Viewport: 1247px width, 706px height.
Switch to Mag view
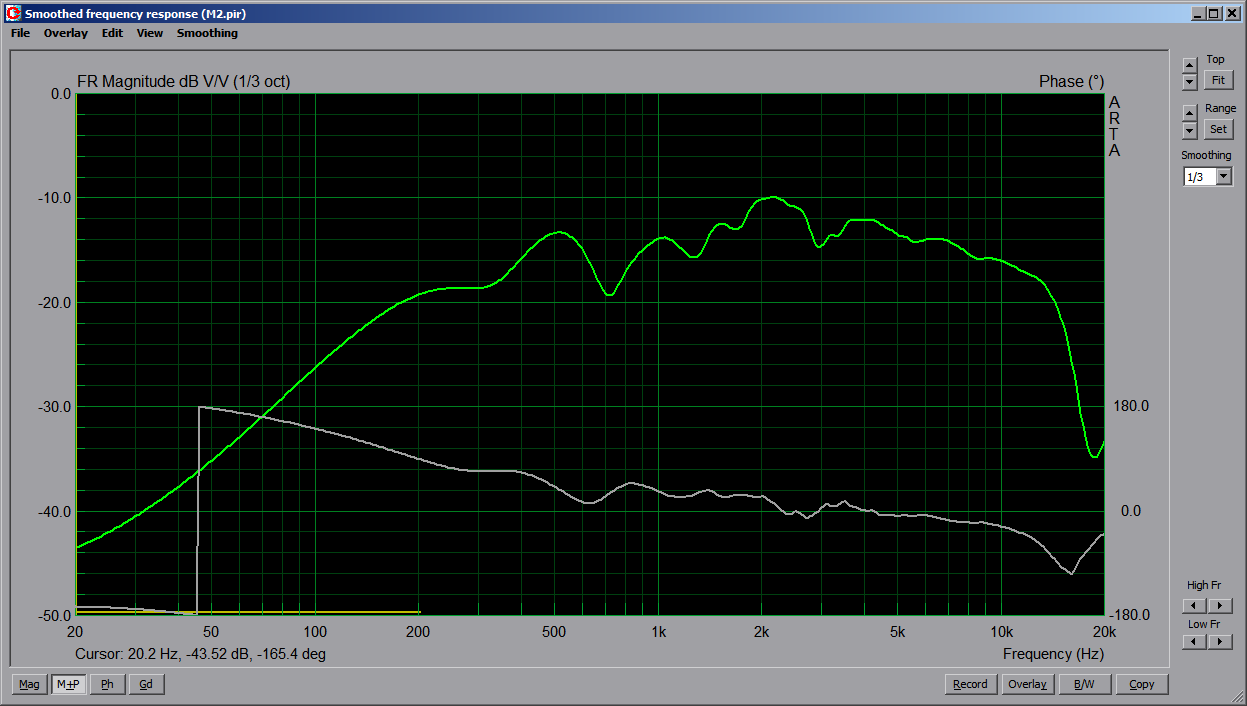coord(29,684)
